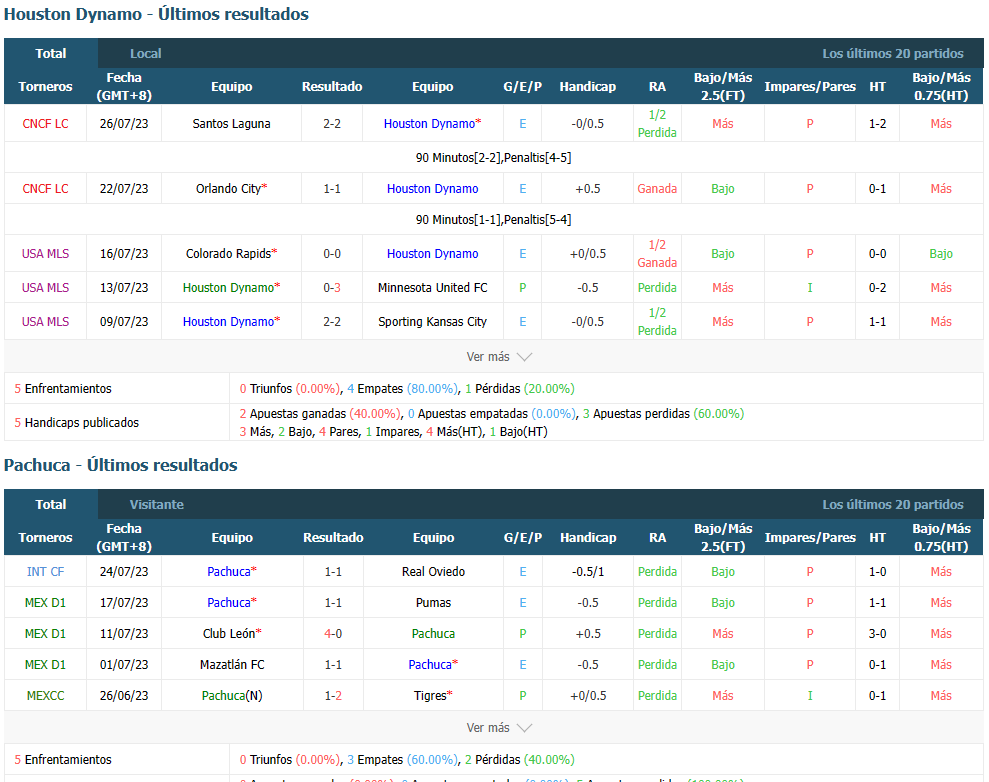
Task: Click the '5 Handicaps publicados' label
Action: coord(76,423)
